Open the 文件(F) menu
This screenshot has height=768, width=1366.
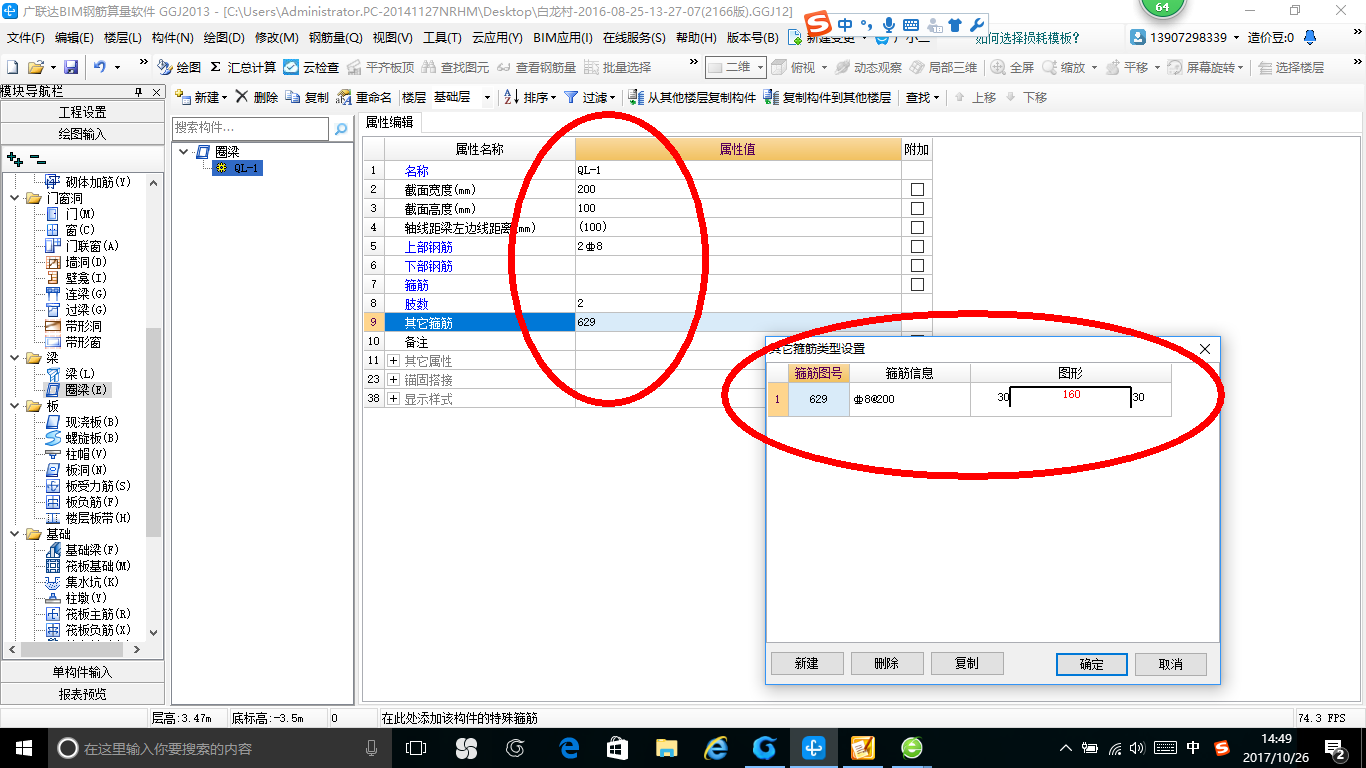25,38
